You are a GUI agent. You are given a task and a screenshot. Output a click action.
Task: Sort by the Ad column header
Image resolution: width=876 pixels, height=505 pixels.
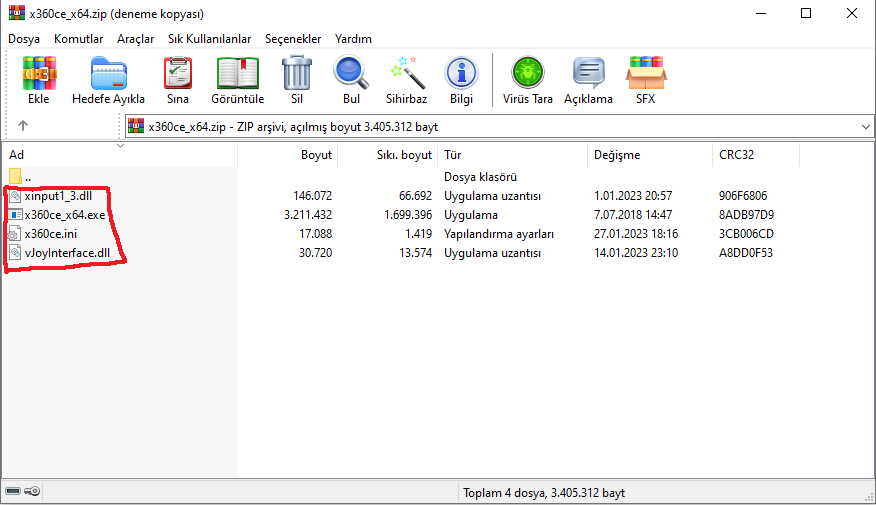(120, 155)
